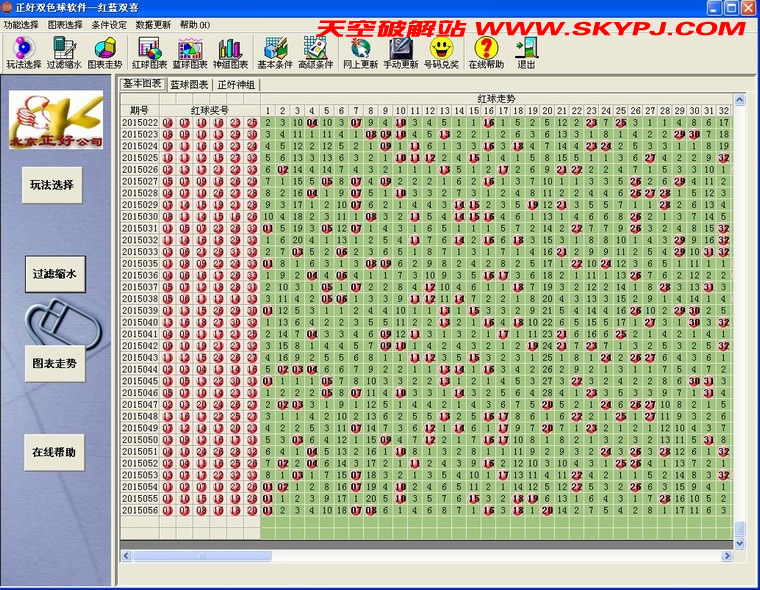Open 高级条件 settings icon

pos(316,52)
